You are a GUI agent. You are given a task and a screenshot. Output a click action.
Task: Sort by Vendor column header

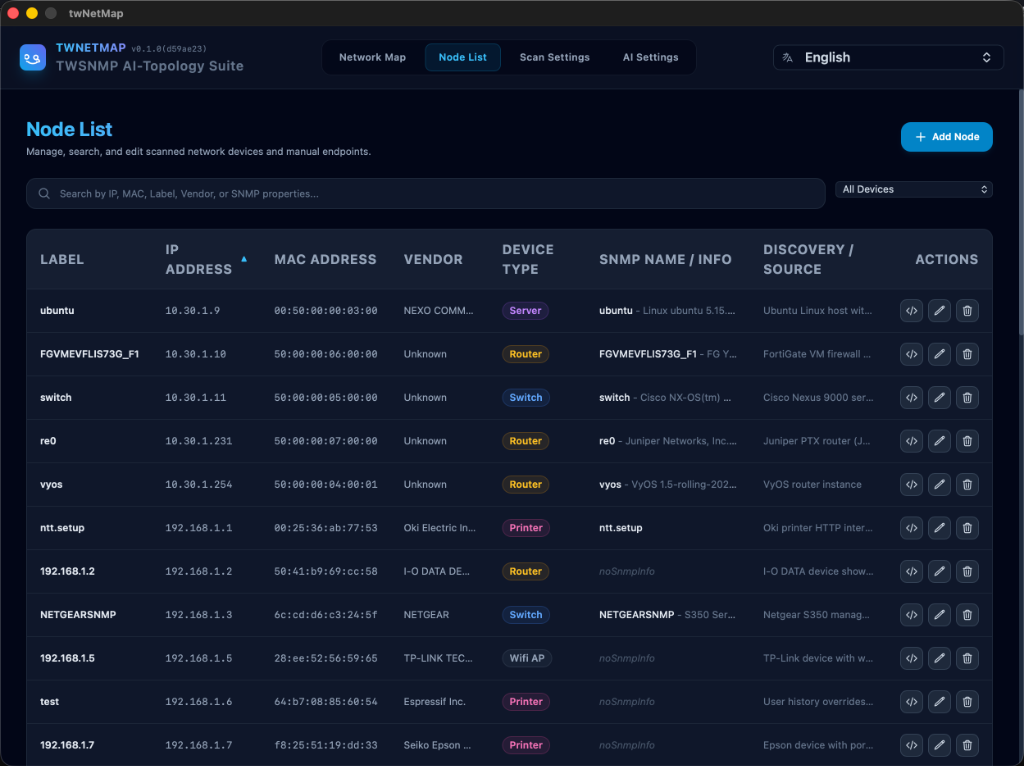(433, 259)
